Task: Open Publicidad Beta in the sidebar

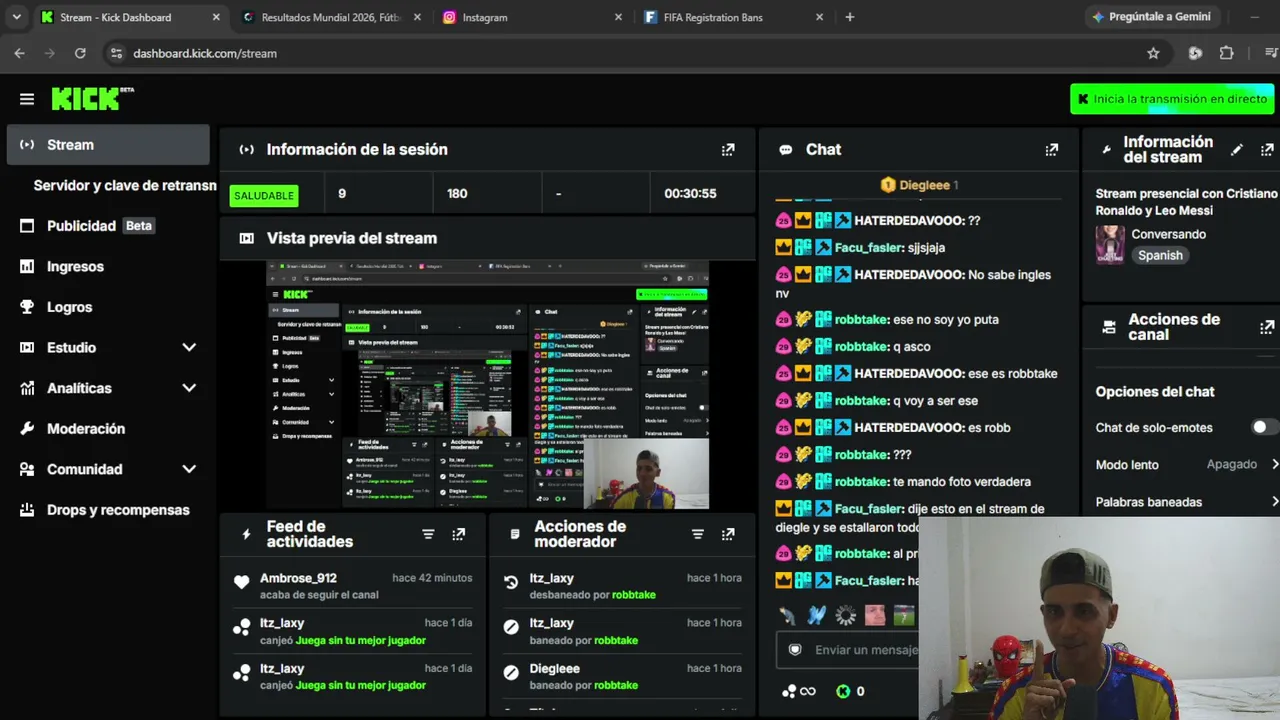Action: 108,226
